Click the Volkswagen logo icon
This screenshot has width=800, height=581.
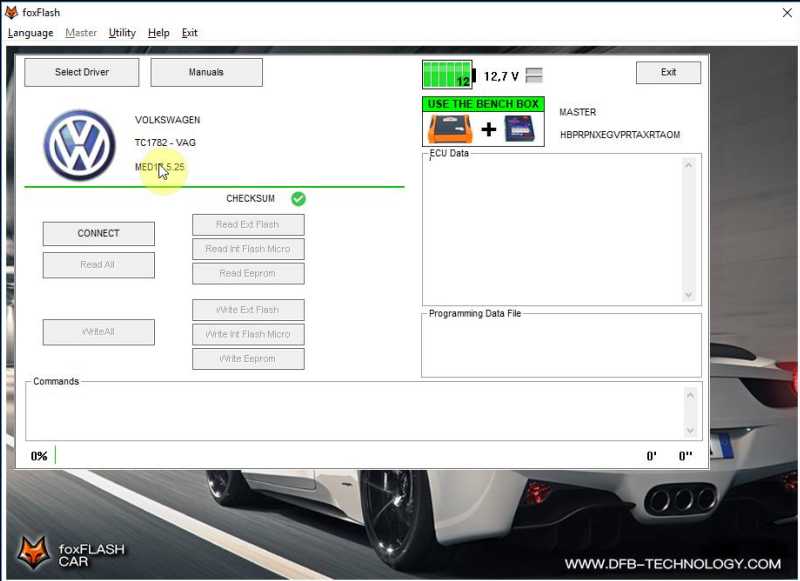pyautogui.click(x=80, y=145)
